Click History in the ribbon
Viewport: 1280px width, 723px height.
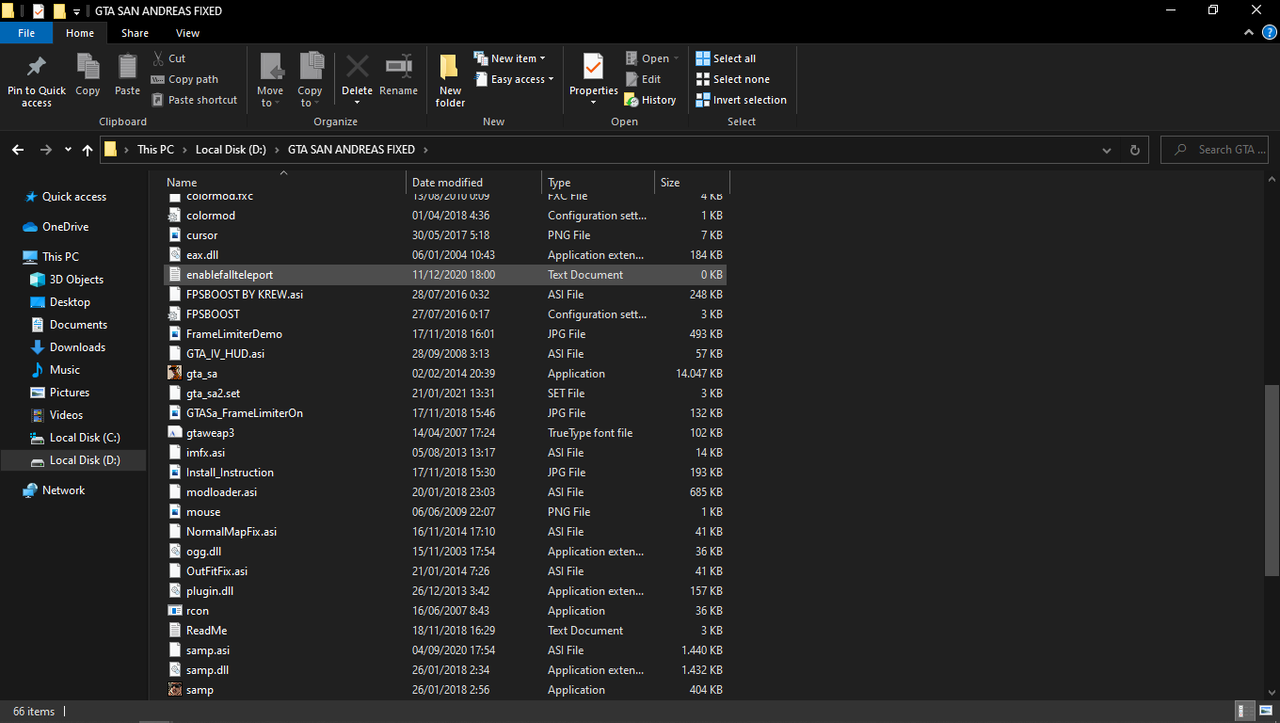coord(651,100)
